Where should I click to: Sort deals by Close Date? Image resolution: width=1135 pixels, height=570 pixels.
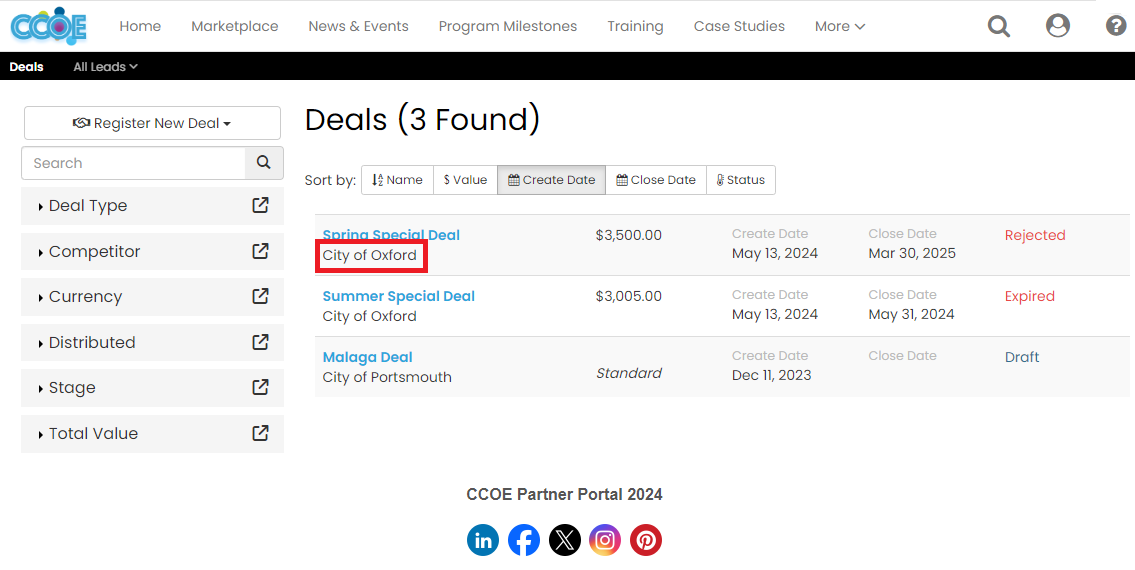coord(656,180)
